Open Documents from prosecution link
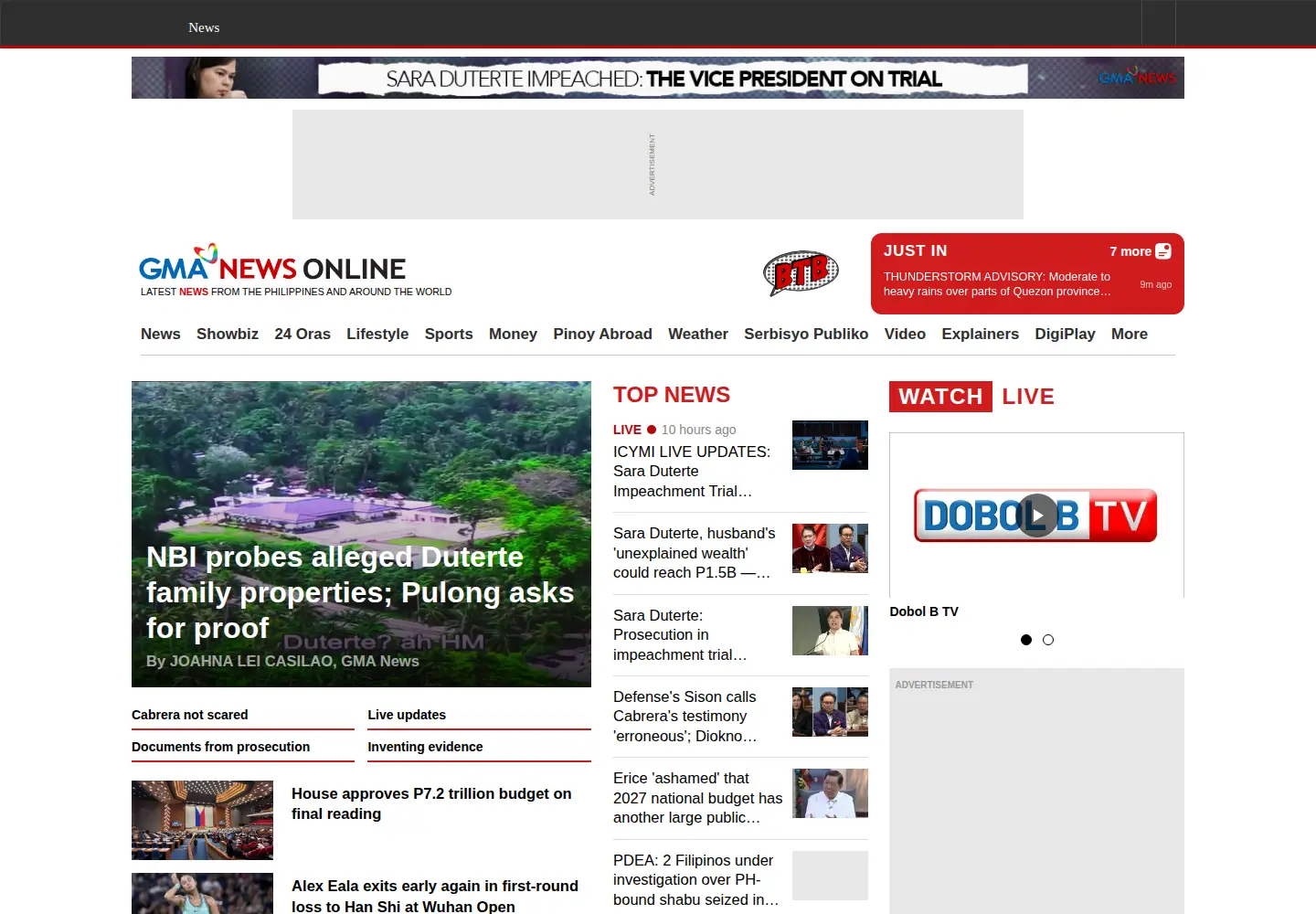The height and width of the screenshot is (914, 1316). click(221, 747)
